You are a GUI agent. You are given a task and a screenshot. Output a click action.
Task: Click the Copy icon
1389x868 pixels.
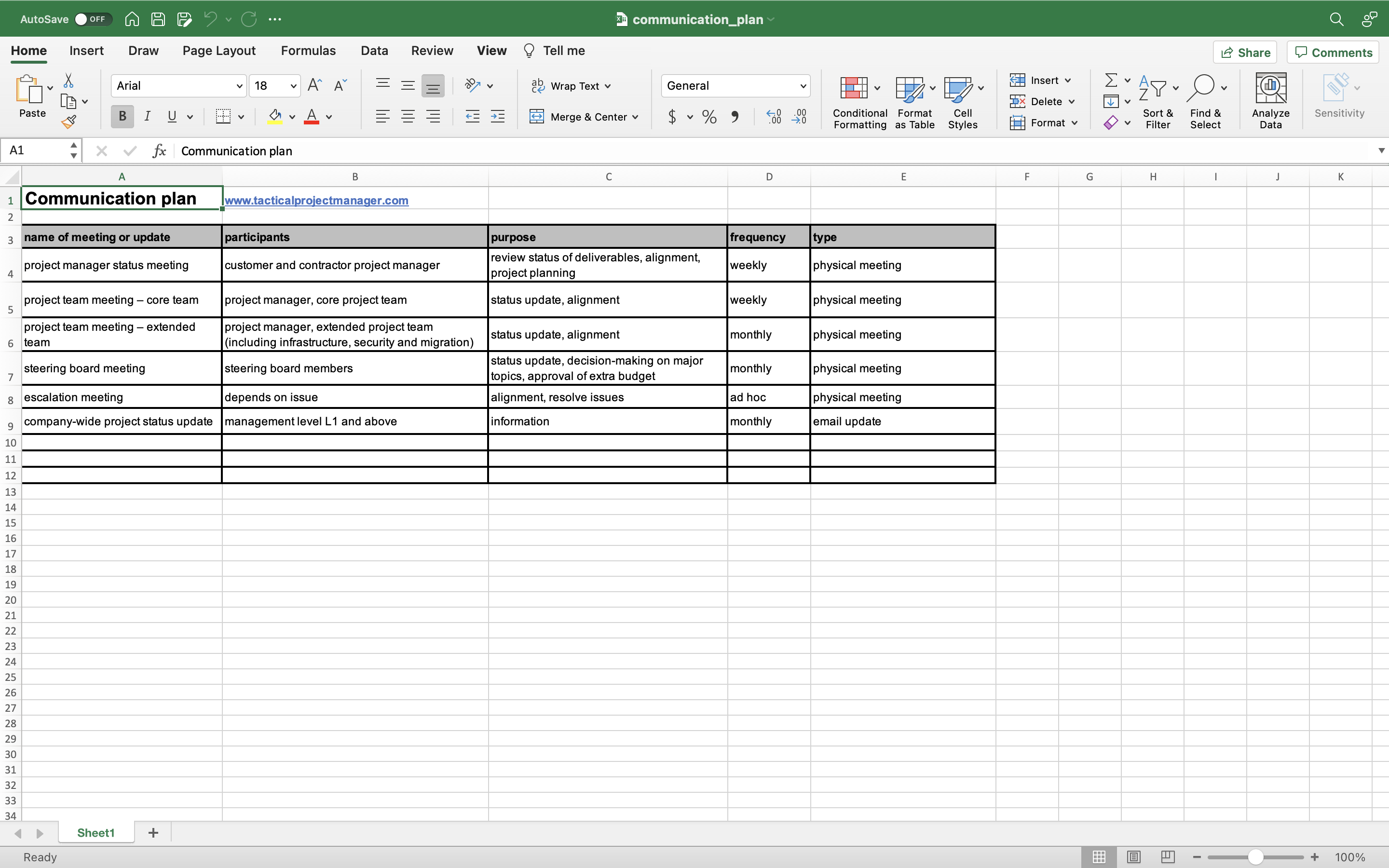pos(68,102)
